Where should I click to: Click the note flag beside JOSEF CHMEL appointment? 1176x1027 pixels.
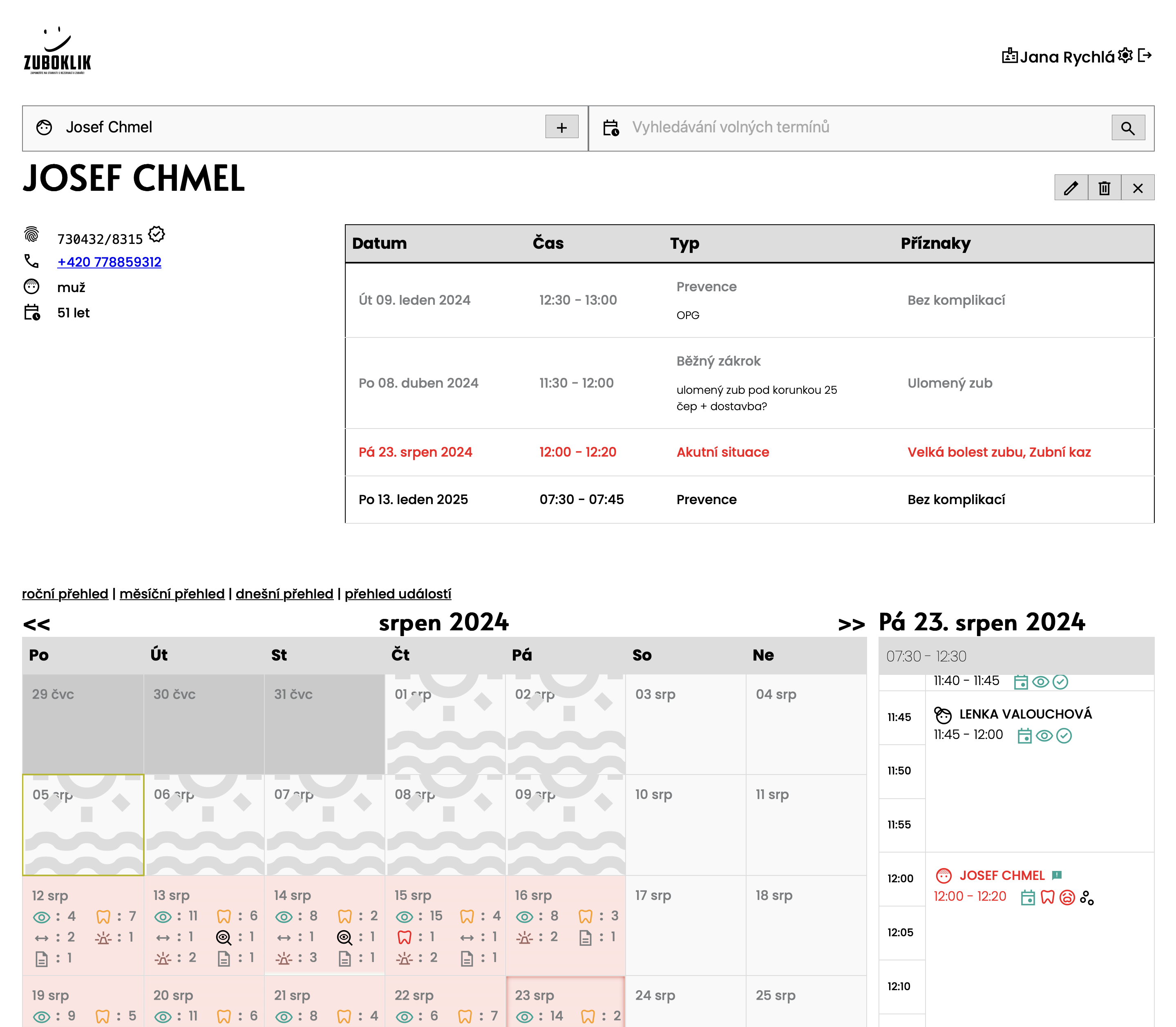click(1057, 875)
